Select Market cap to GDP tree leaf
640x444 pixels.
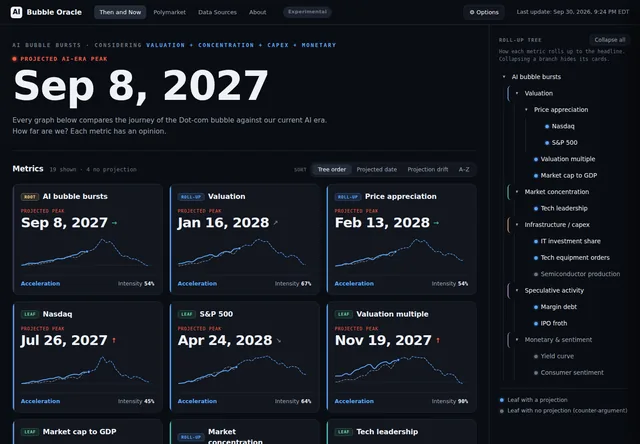(x=568, y=175)
